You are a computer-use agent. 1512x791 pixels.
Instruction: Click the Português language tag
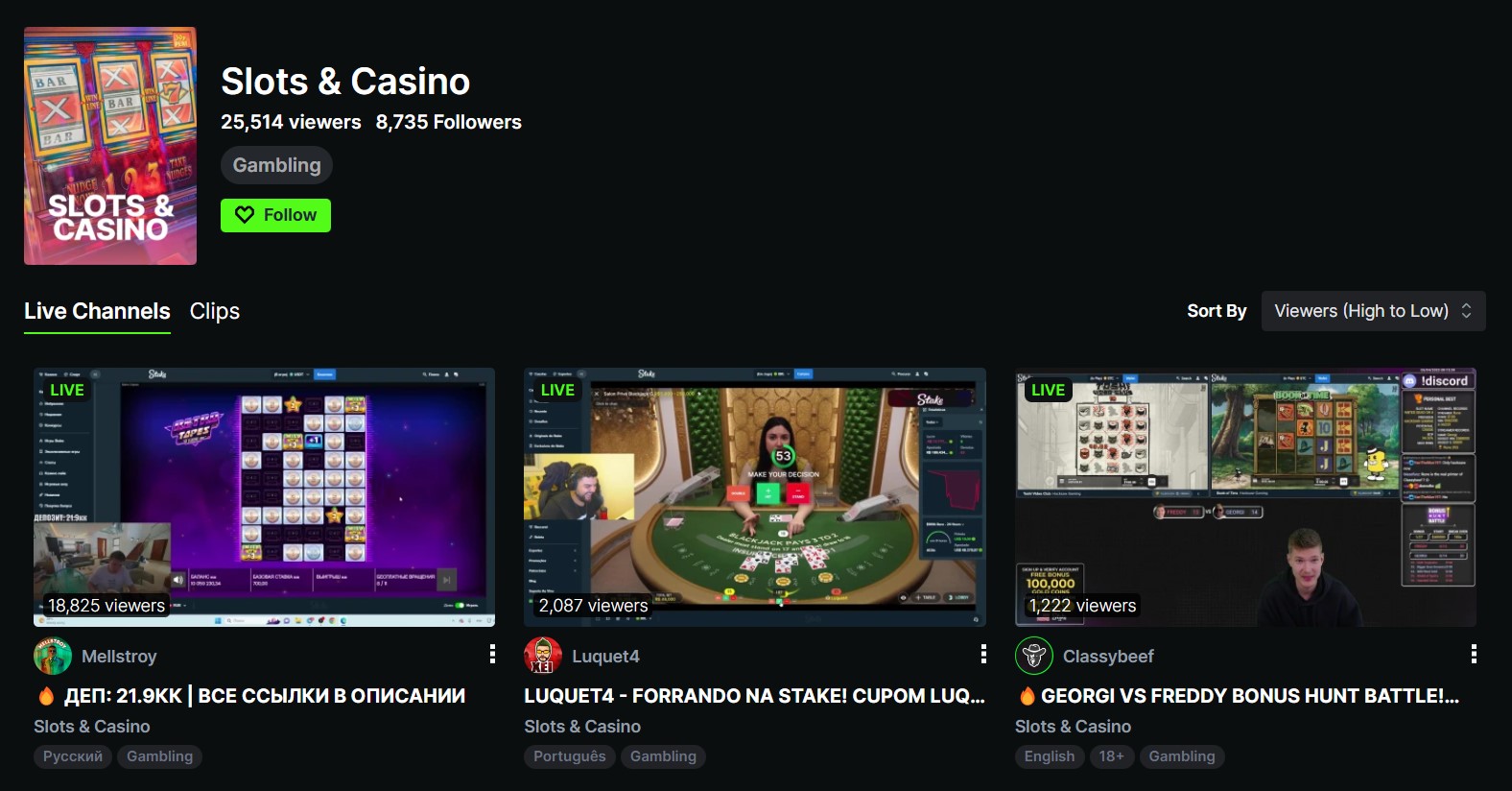570,756
